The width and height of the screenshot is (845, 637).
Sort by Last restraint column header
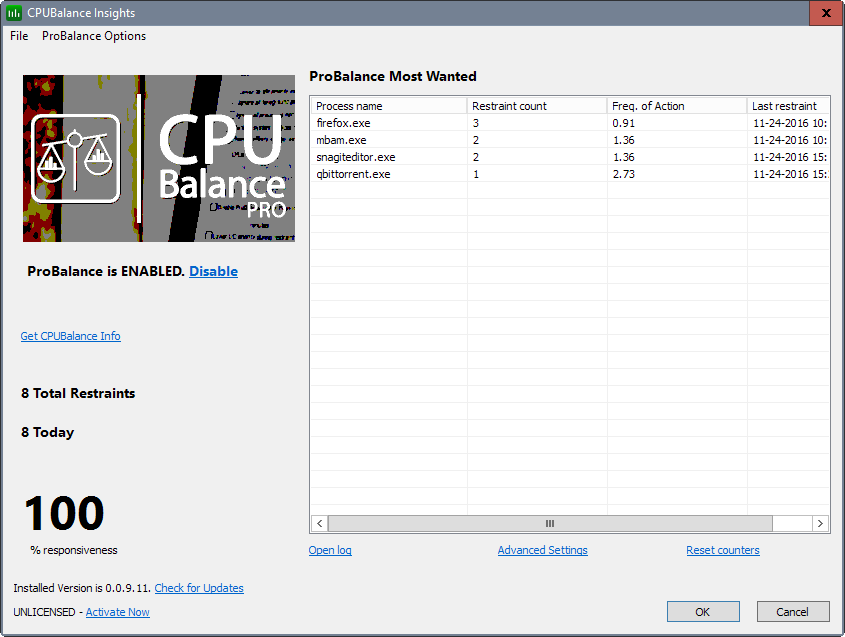788,106
